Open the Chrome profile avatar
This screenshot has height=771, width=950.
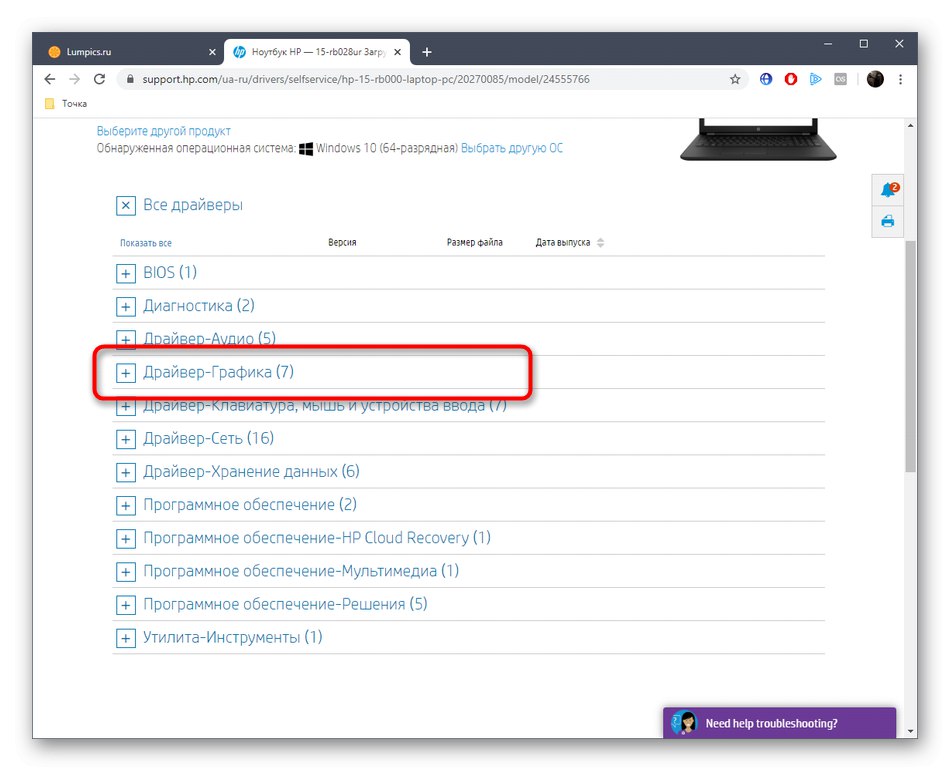875,79
